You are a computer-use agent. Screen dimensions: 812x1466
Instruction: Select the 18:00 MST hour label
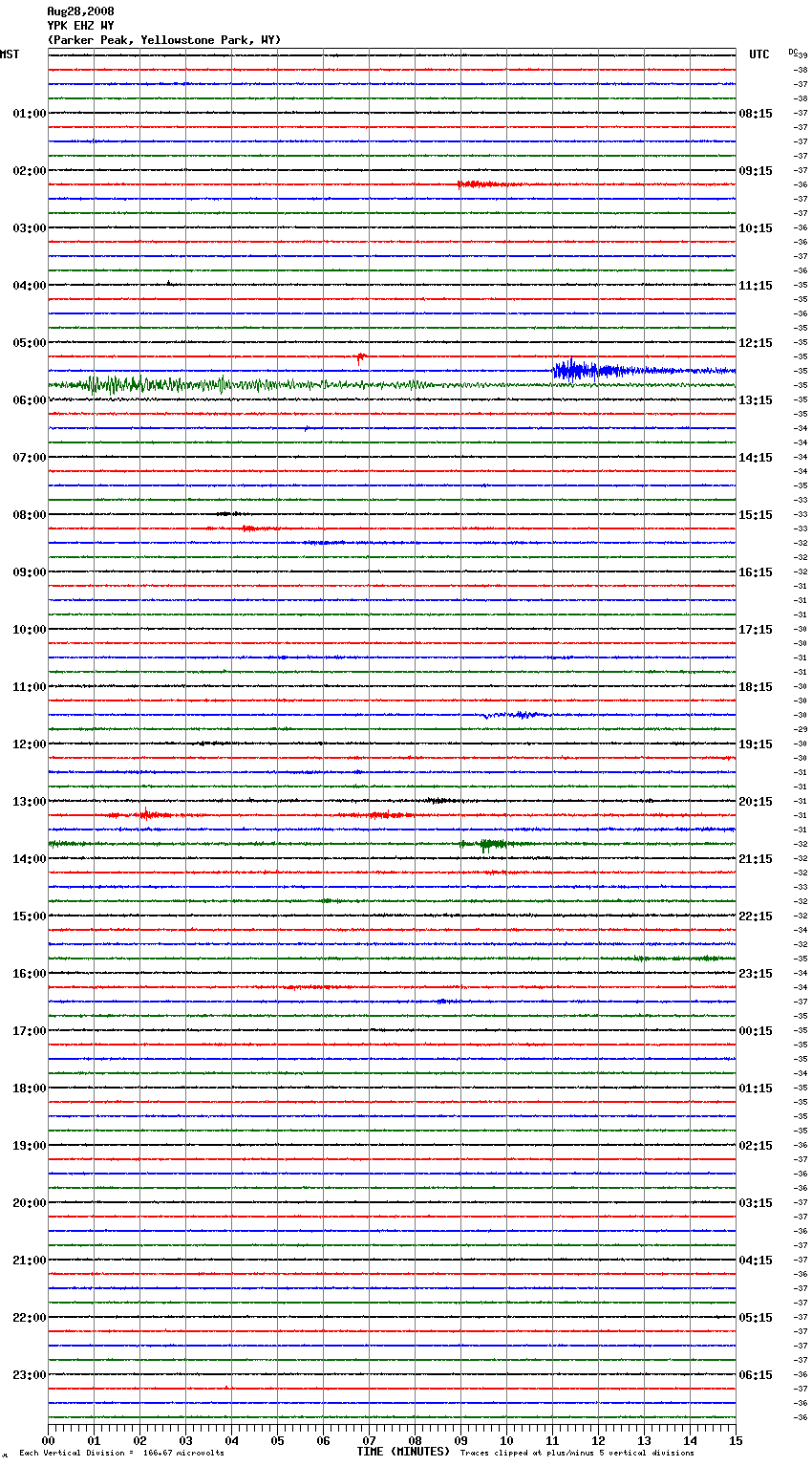click(30, 1089)
